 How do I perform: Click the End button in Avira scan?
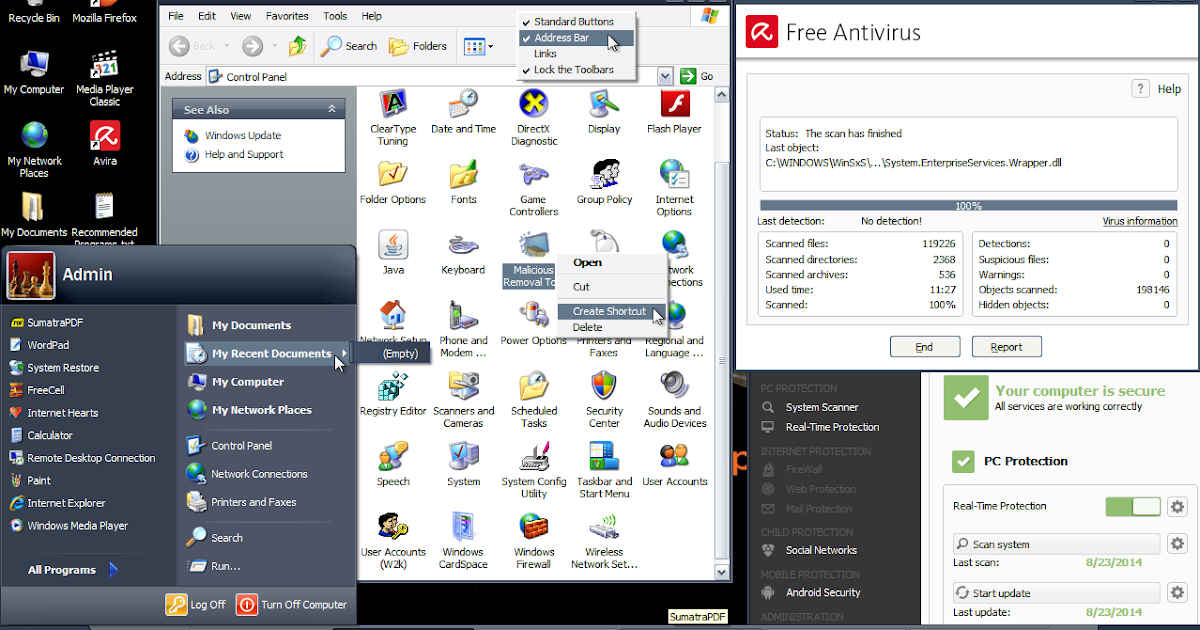coord(924,347)
